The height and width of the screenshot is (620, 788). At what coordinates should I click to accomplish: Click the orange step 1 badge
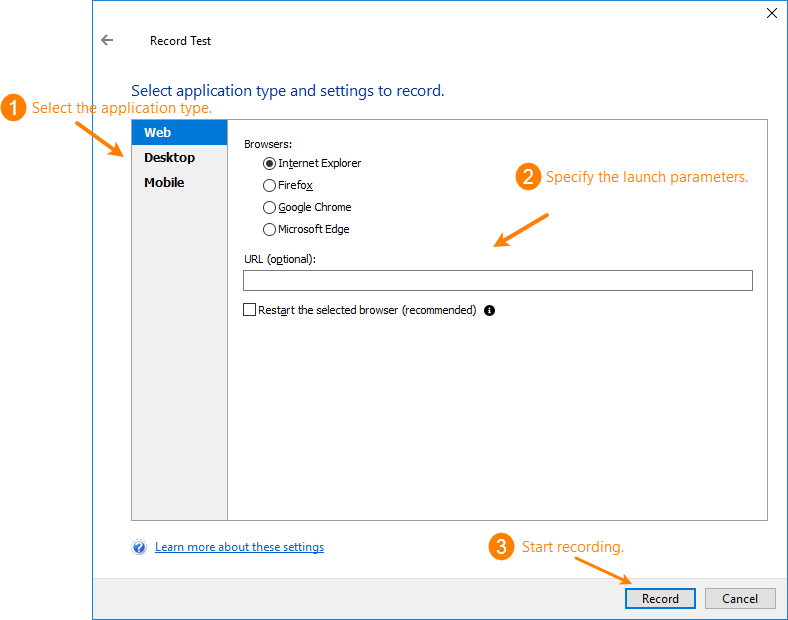[13, 108]
